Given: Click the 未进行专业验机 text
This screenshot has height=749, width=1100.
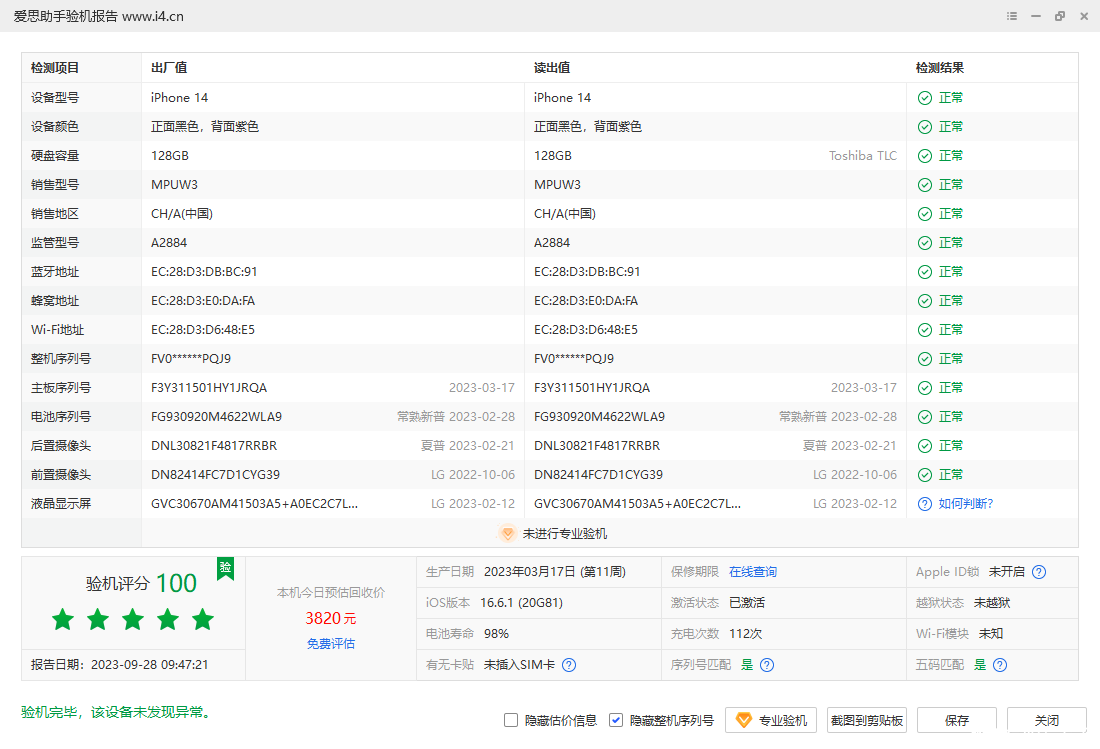Looking at the screenshot, I should click(x=565, y=534).
